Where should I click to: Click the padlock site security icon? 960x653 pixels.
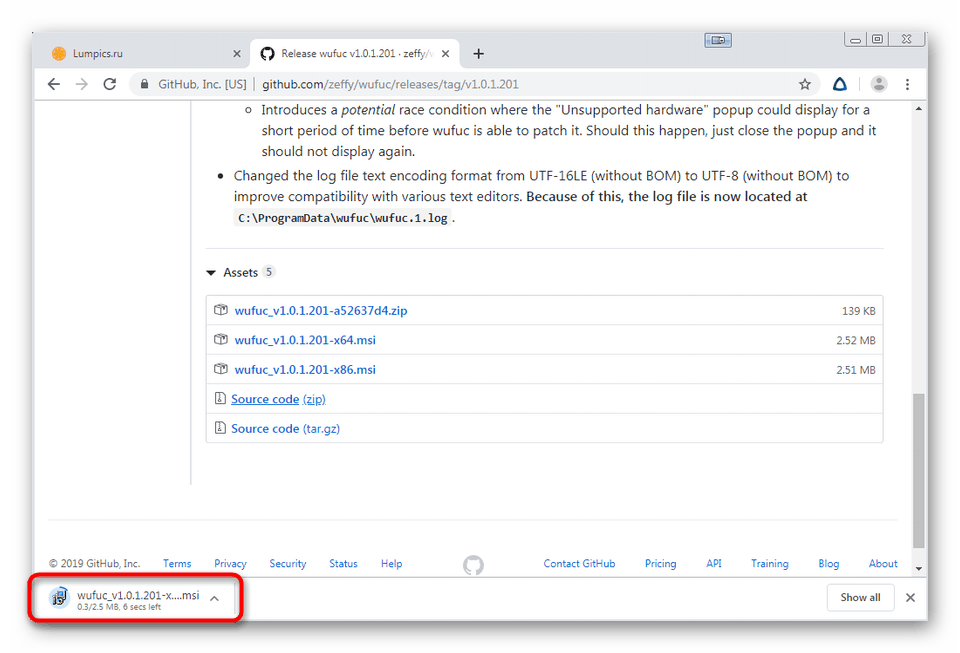pos(144,84)
